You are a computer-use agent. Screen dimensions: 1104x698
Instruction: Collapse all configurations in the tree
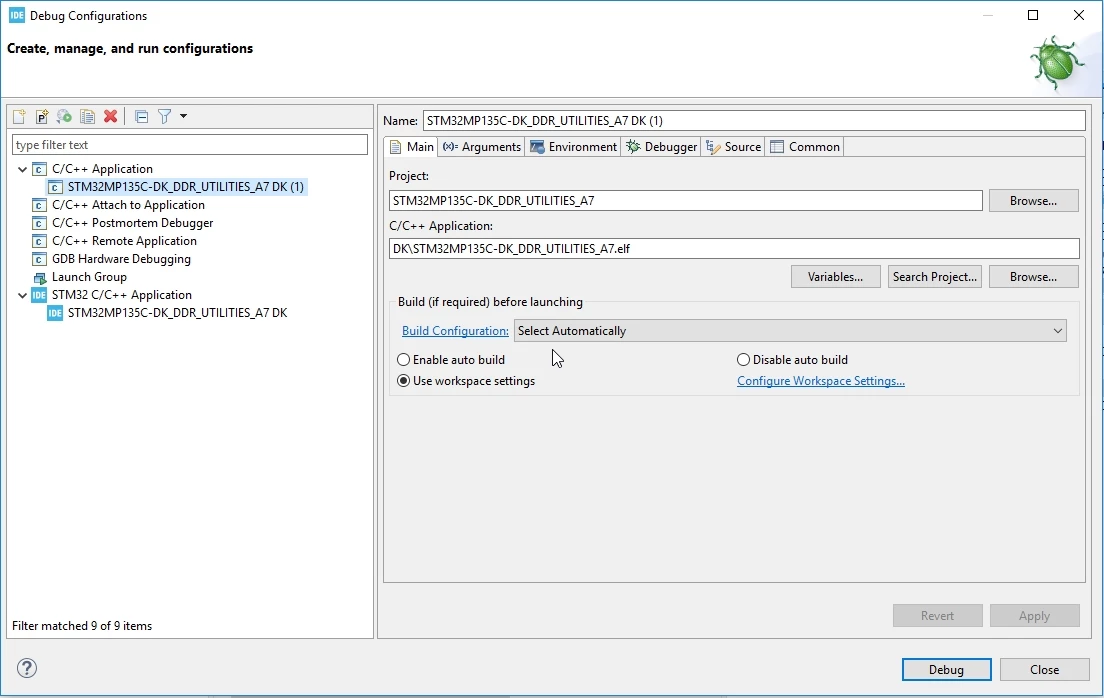(x=142, y=116)
